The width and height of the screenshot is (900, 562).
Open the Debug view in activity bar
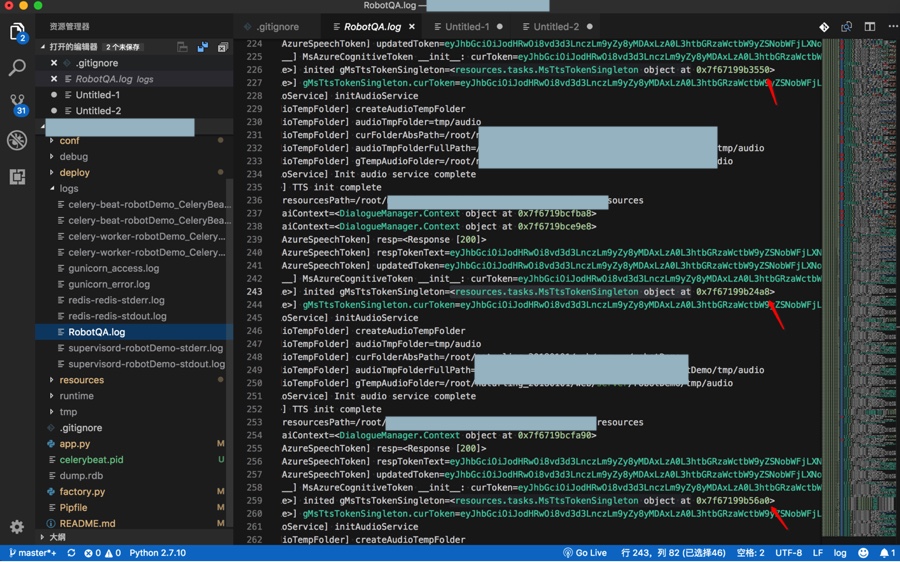tap(17, 140)
